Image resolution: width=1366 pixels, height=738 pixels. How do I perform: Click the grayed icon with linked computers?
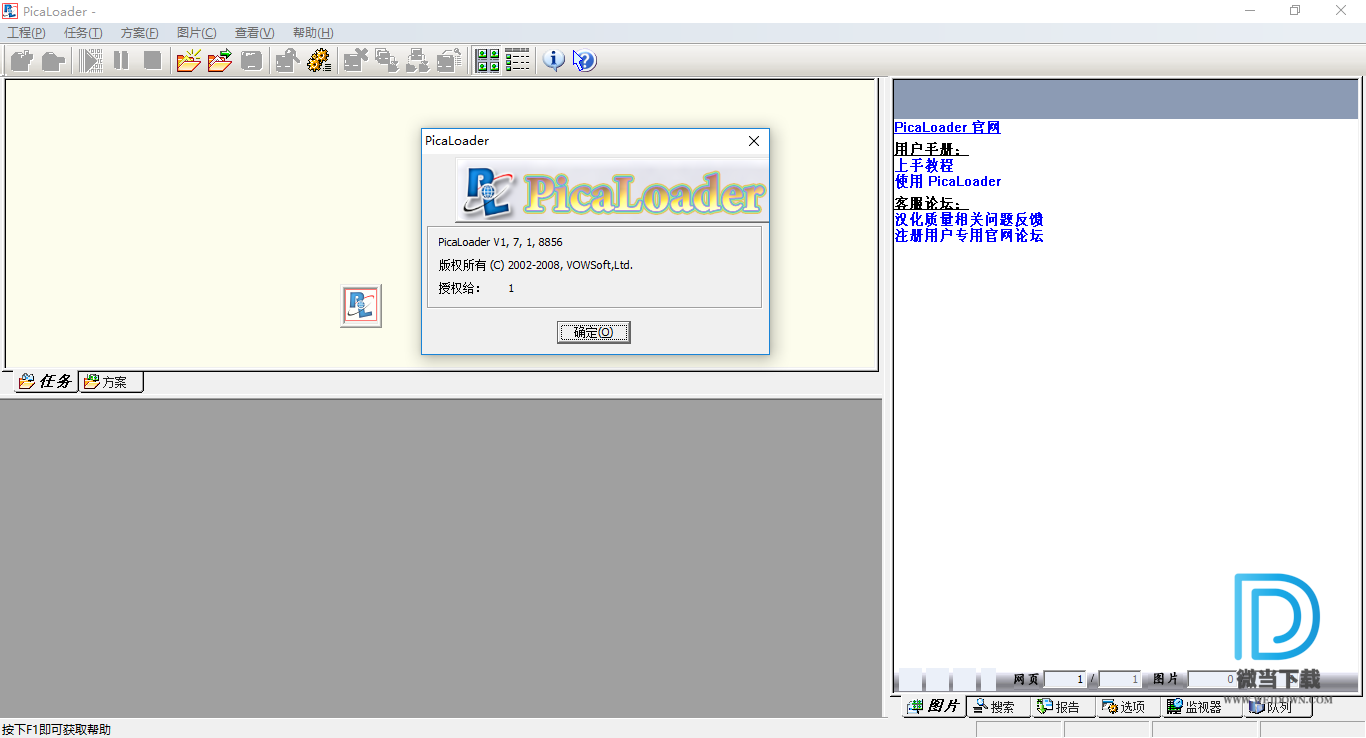tap(418, 61)
